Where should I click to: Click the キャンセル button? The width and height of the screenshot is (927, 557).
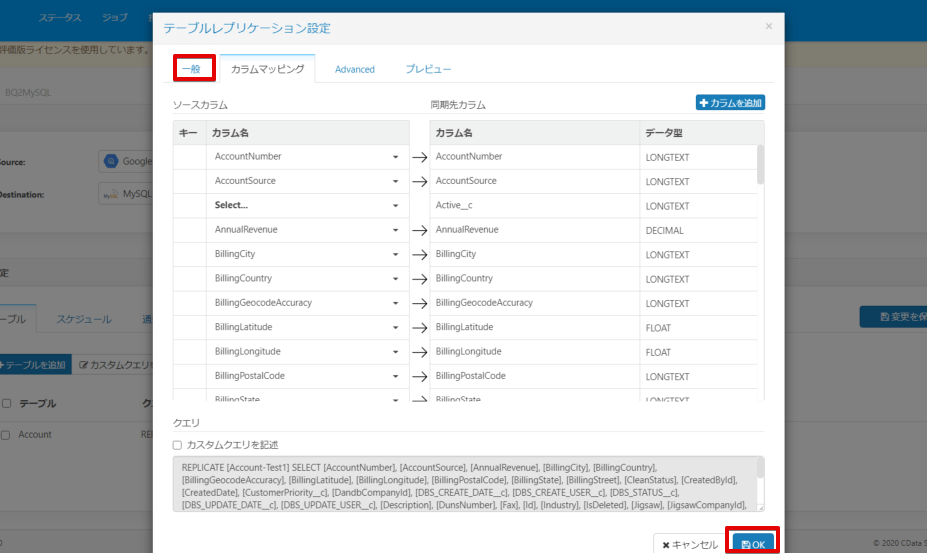coord(689,544)
